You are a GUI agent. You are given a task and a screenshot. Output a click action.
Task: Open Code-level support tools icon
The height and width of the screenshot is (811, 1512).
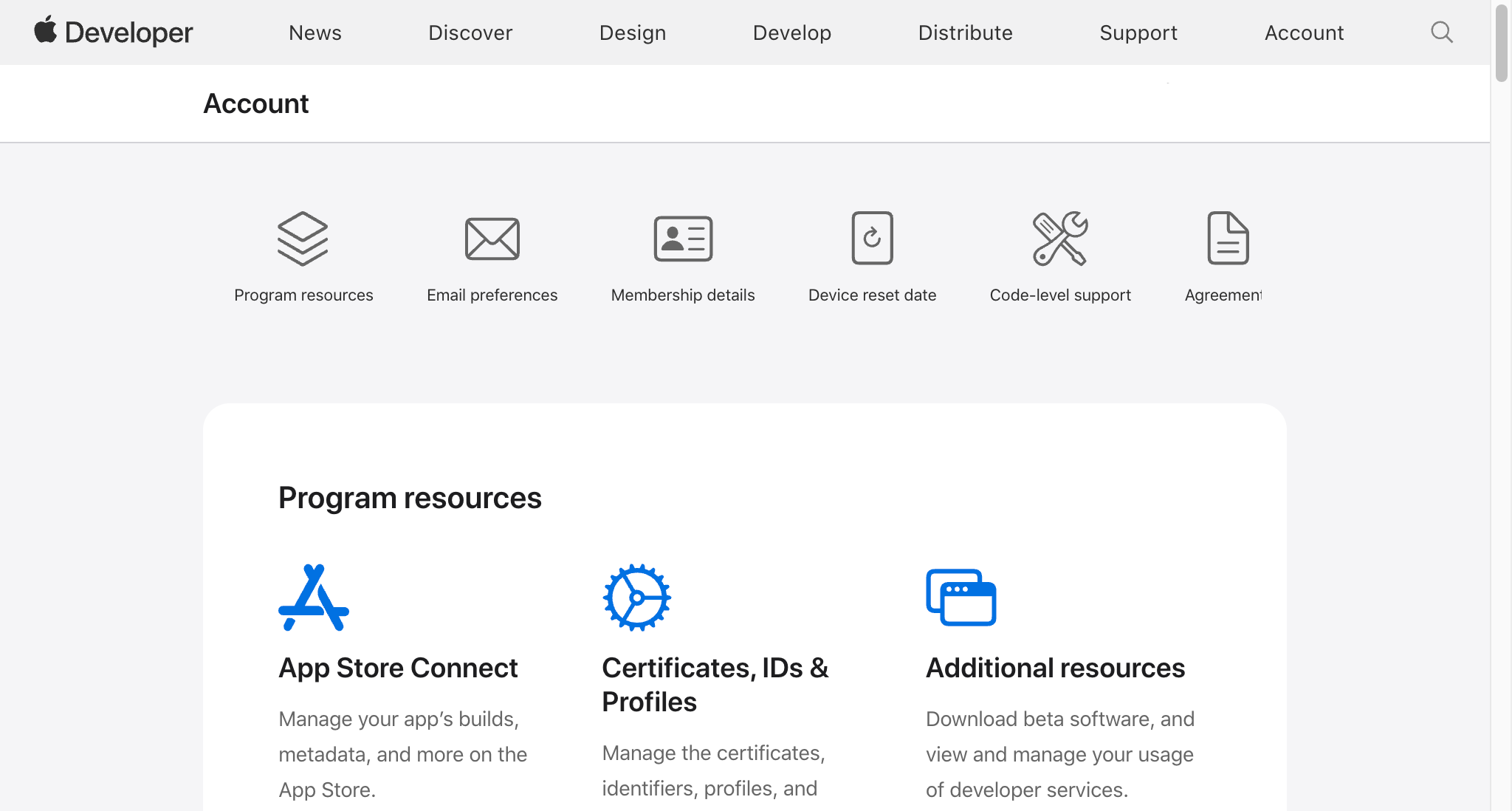(x=1060, y=238)
